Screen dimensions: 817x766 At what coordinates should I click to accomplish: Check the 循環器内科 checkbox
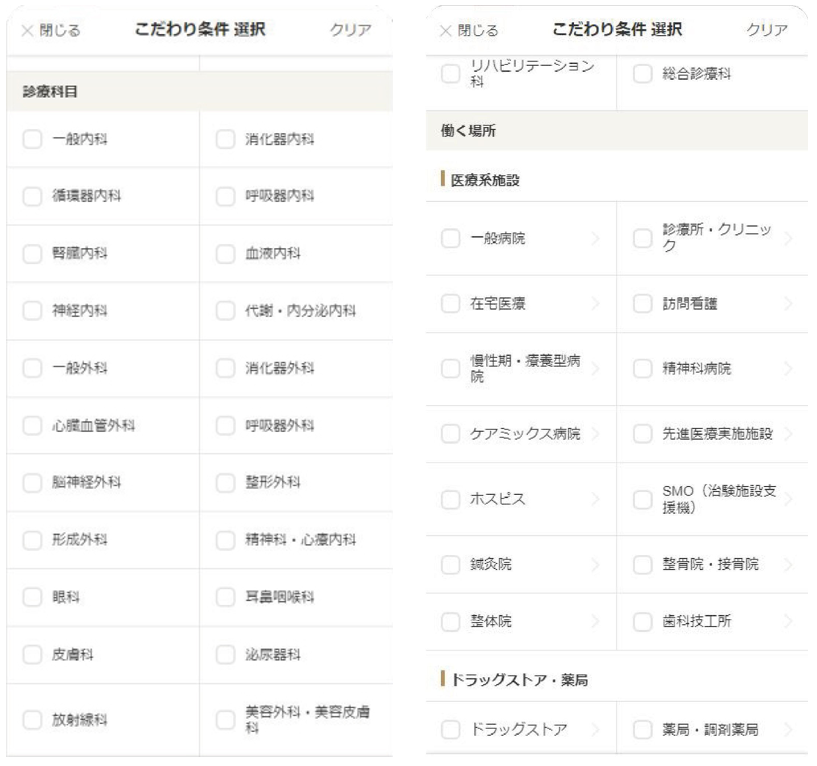click(31, 196)
